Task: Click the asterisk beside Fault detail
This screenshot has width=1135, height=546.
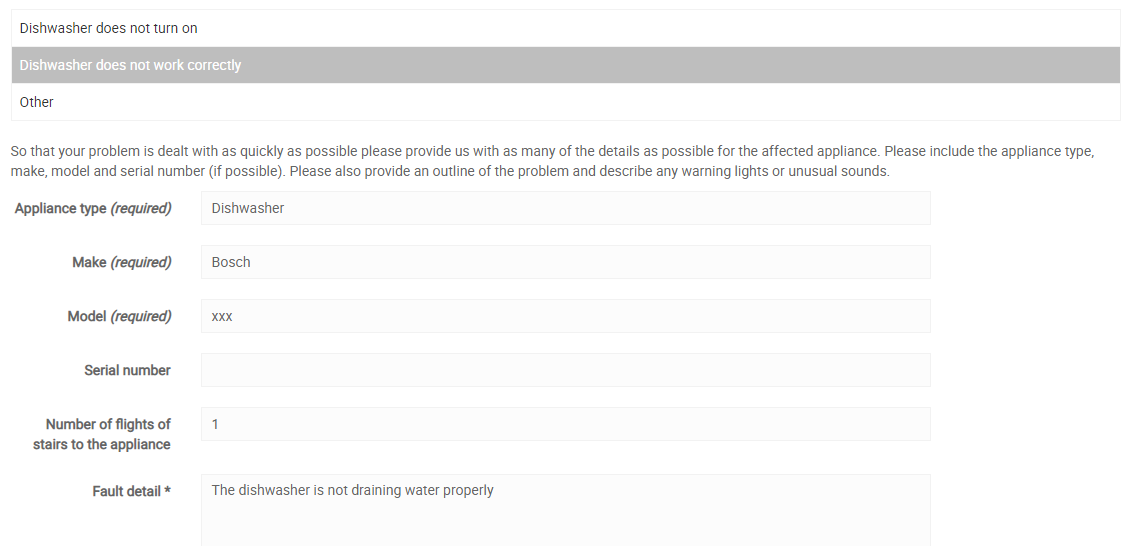Action: (167, 490)
